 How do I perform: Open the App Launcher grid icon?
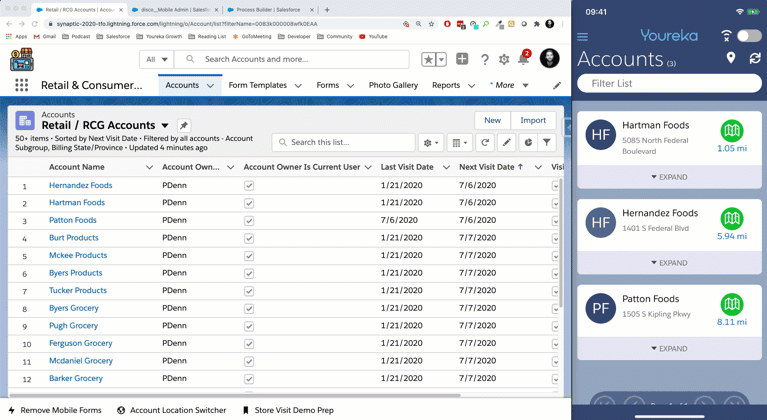click(22, 85)
